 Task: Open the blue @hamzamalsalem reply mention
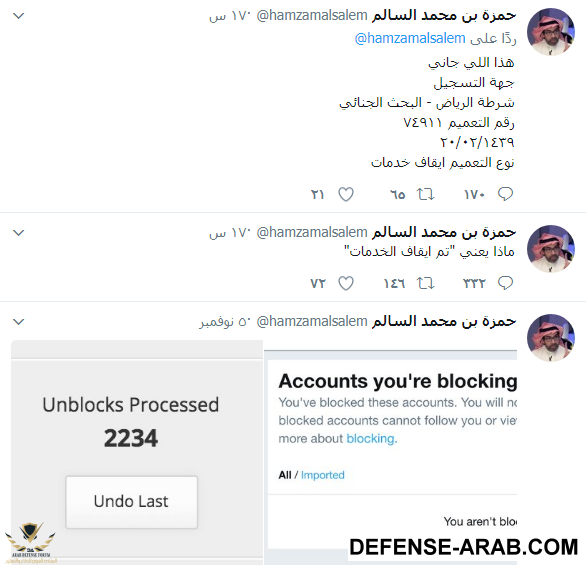(410, 38)
